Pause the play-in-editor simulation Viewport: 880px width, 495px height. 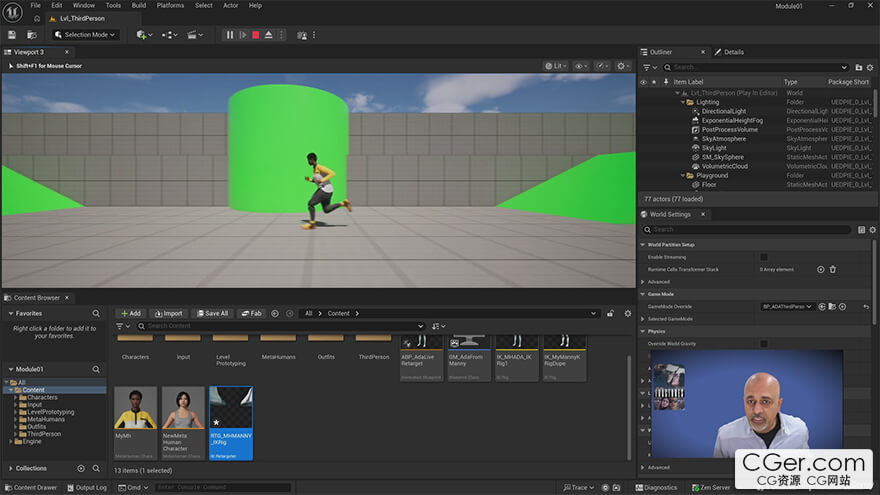coord(230,35)
